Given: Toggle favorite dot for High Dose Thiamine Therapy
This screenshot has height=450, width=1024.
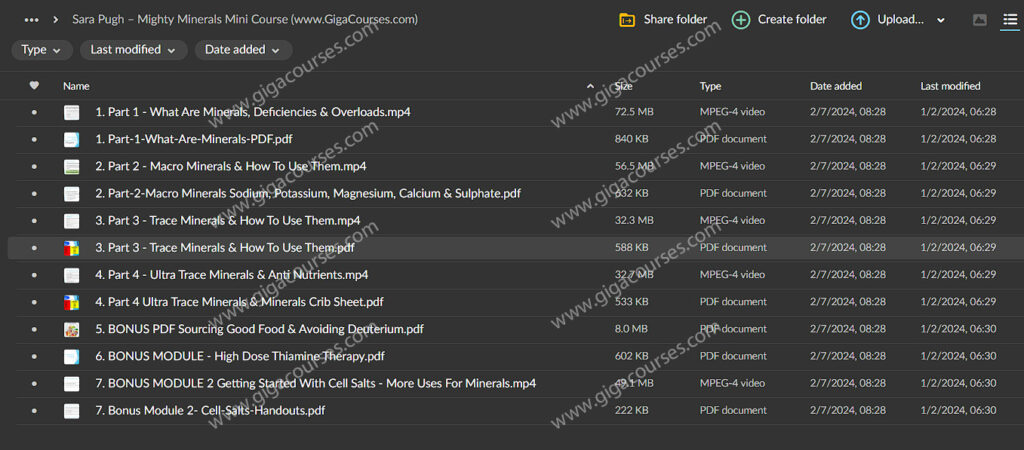Looking at the screenshot, I should 34,357.
